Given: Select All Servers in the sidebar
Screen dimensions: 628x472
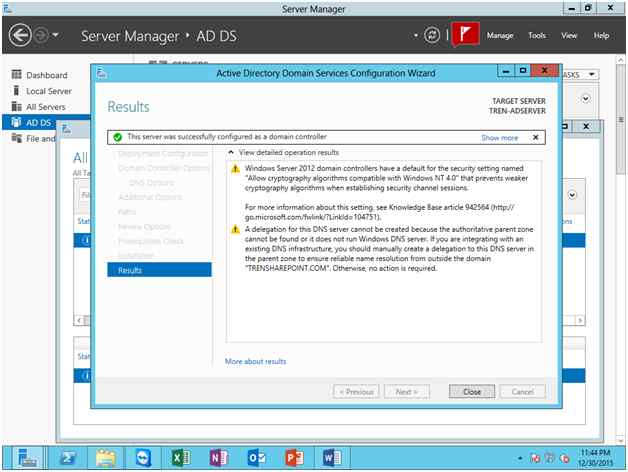Looking at the screenshot, I should coord(47,107).
